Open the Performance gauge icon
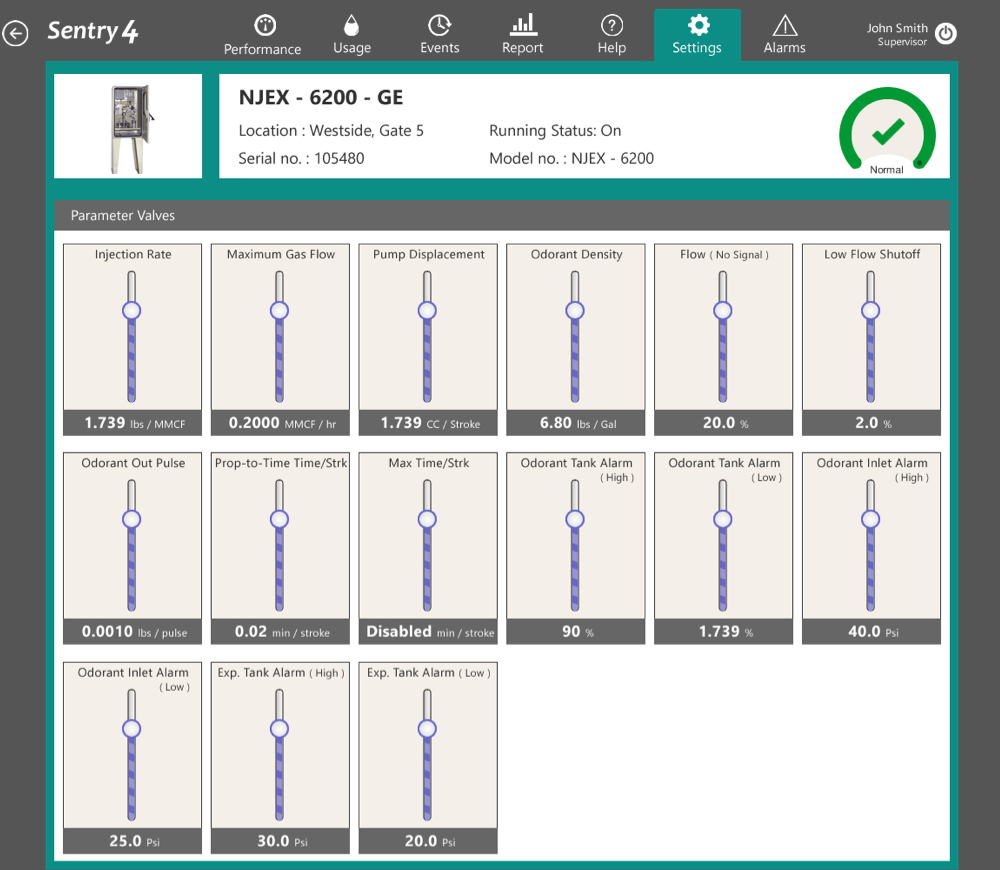Screen dimensions: 1000x870 [264, 25]
